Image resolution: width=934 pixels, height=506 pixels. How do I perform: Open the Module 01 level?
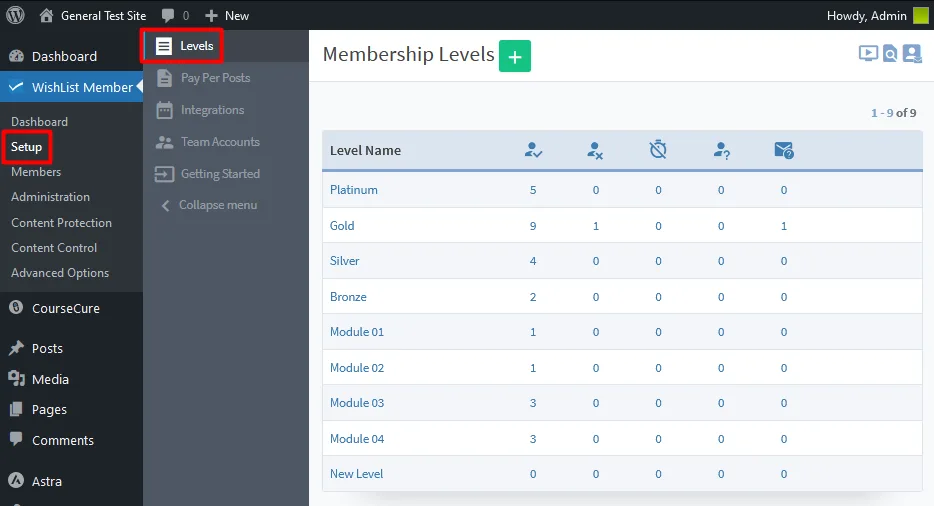click(357, 331)
